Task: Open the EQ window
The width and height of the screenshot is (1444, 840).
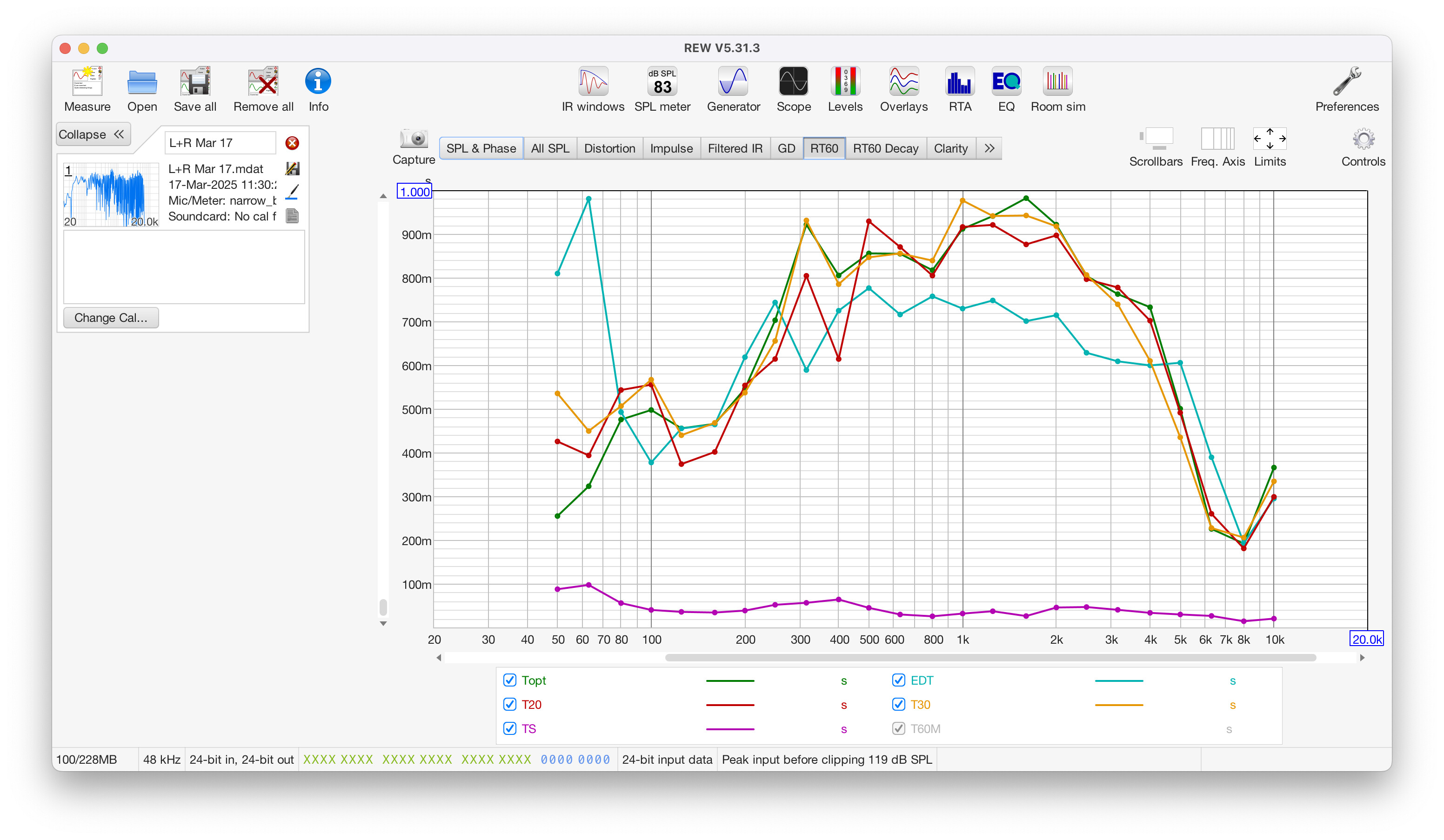Action: point(1006,89)
